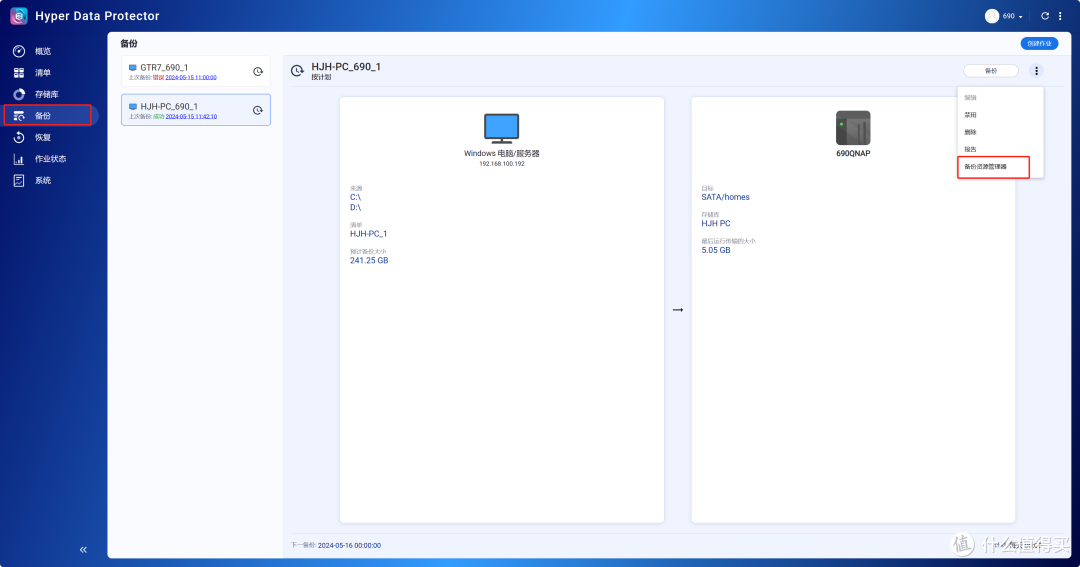Open the 系统 system sidebar icon
Image resolution: width=1080 pixels, height=567 pixels.
[19, 181]
